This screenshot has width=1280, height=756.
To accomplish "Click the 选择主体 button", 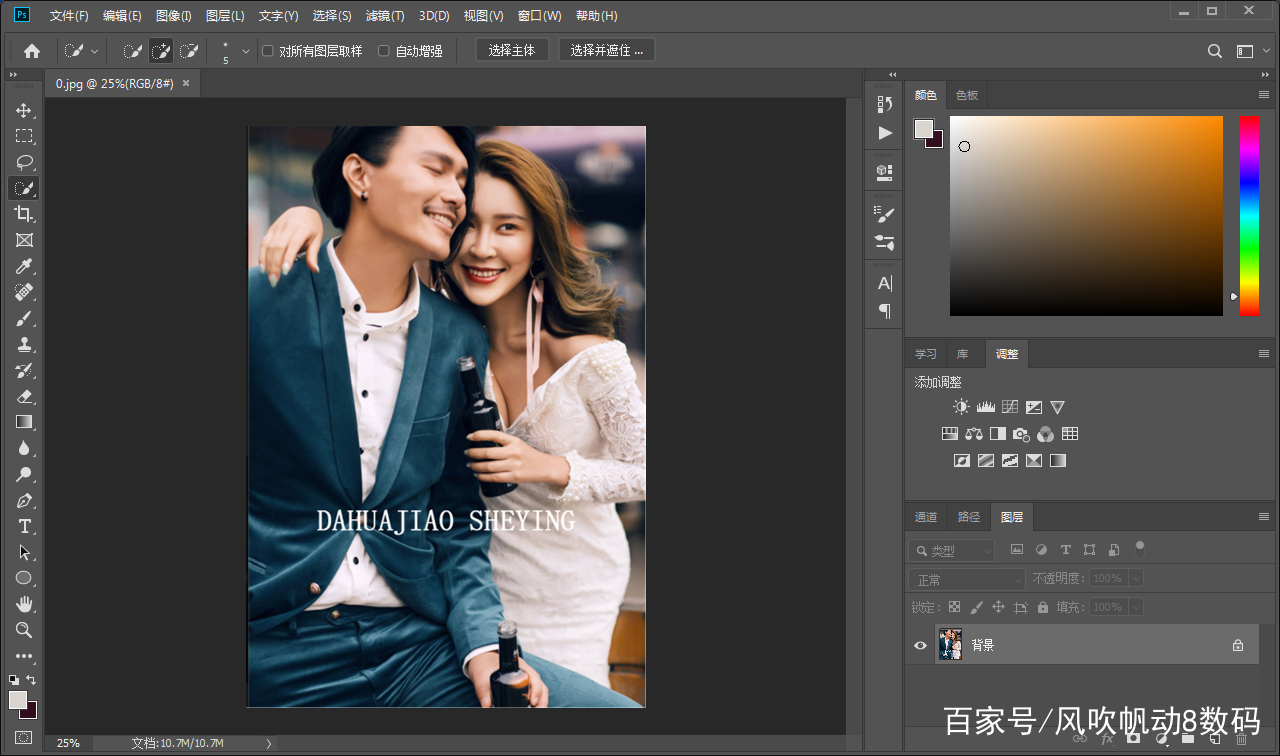I will coord(512,48).
